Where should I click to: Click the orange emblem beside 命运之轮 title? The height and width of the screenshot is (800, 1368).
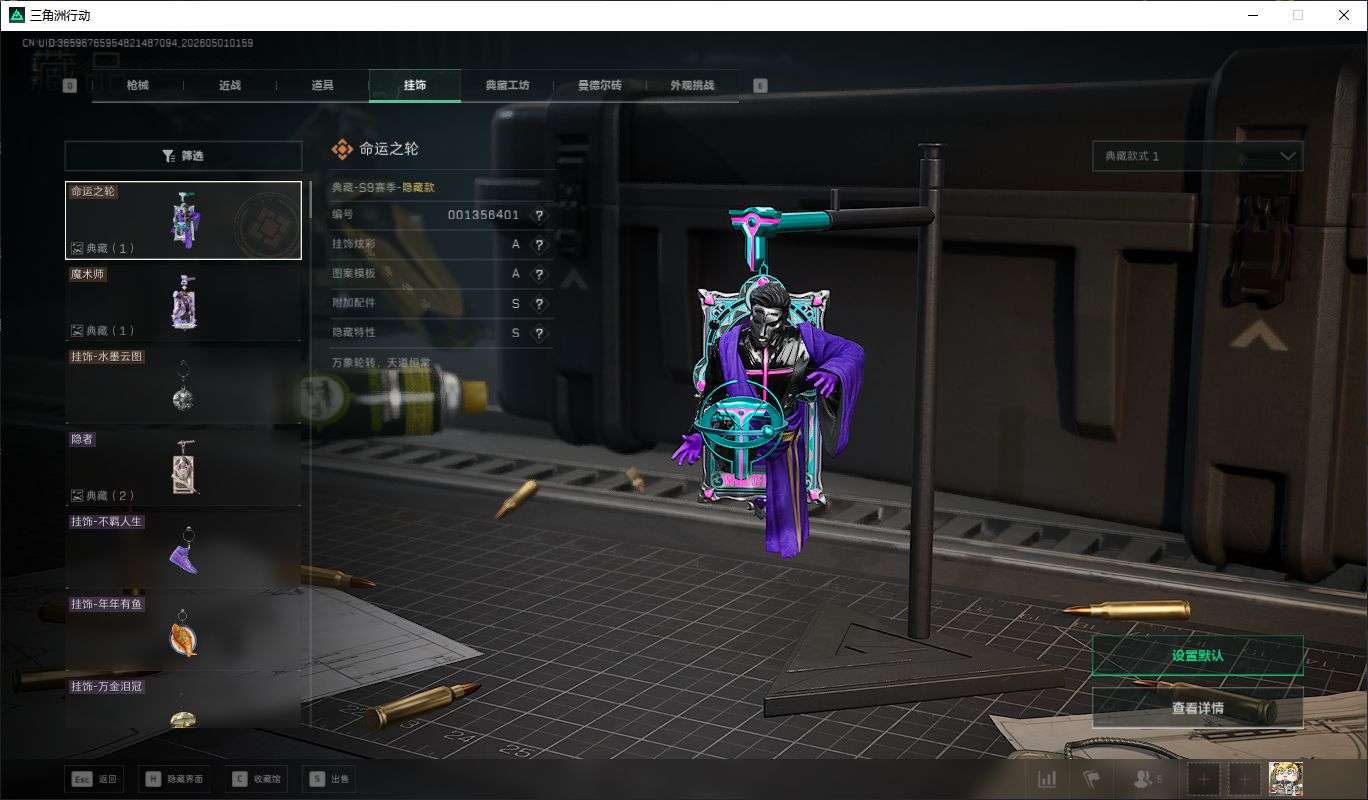[x=342, y=149]
